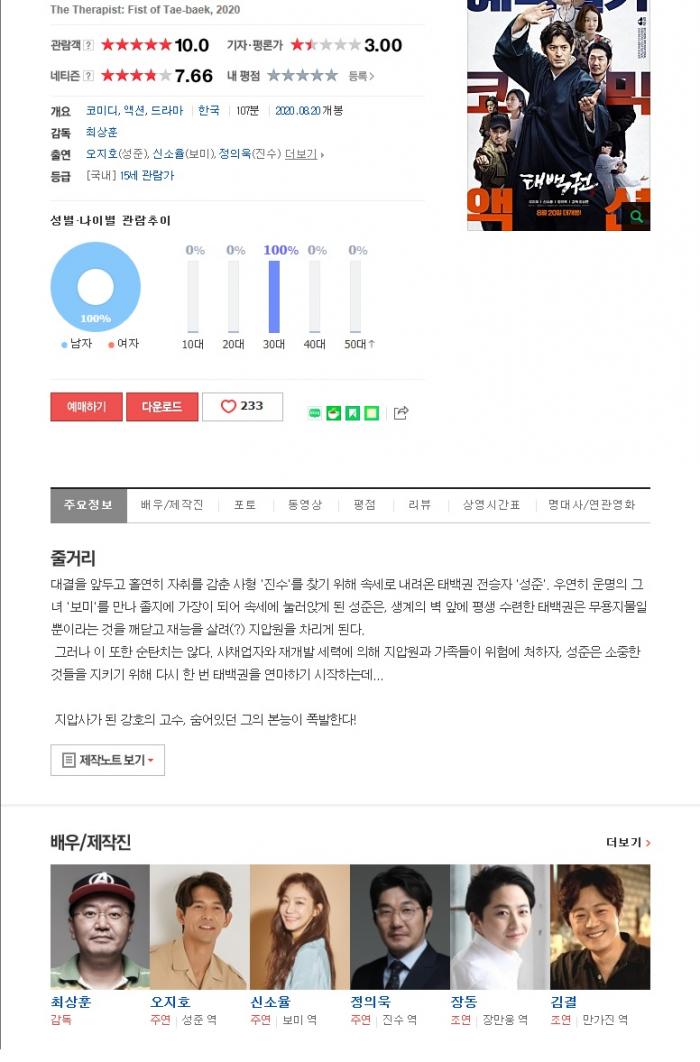Share via the Naver Line chat icon
Viewport: 700px width, 1062px height.
314,412
